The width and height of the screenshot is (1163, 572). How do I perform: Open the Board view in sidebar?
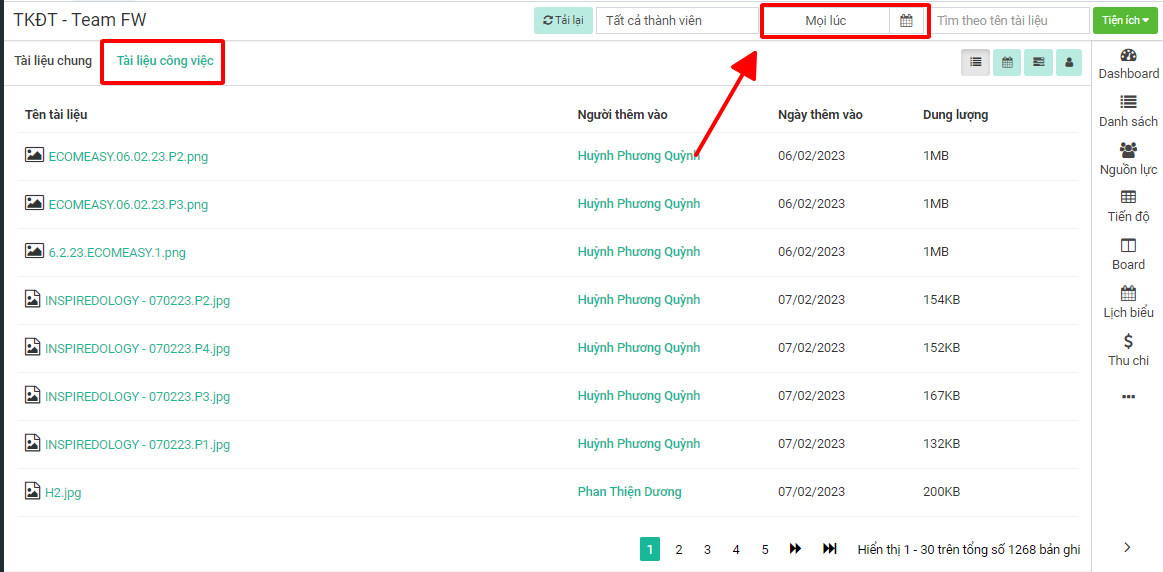tap(1128, 254)
